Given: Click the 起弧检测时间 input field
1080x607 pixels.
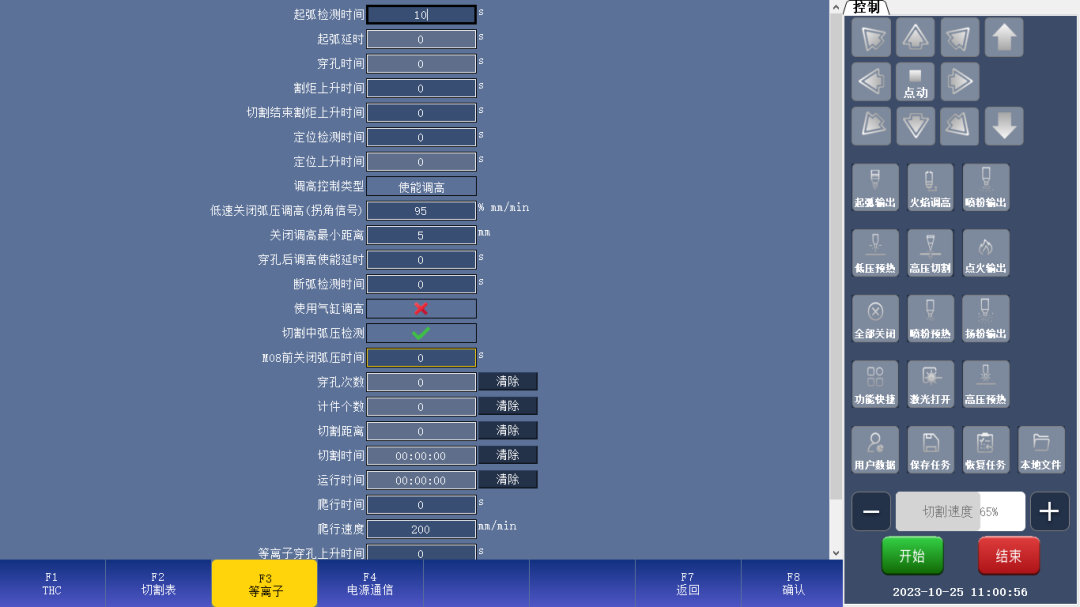Looking at the screenshot, I should pos(421,14).
